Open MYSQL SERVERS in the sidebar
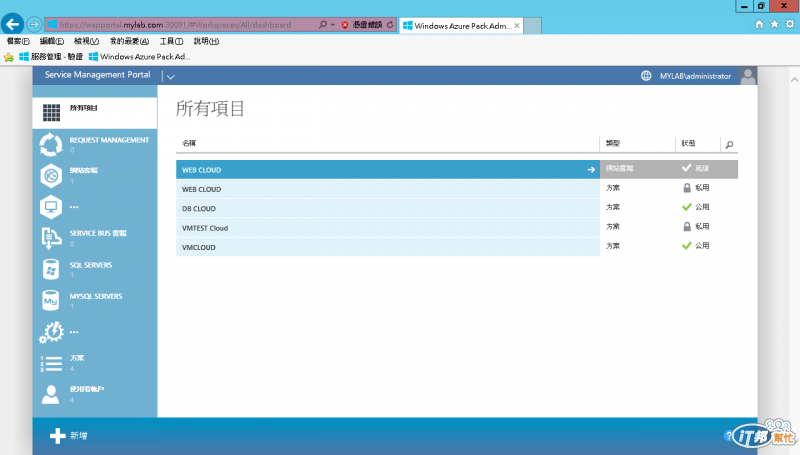Viewport: 800px width, 455px height. [94, 300]
